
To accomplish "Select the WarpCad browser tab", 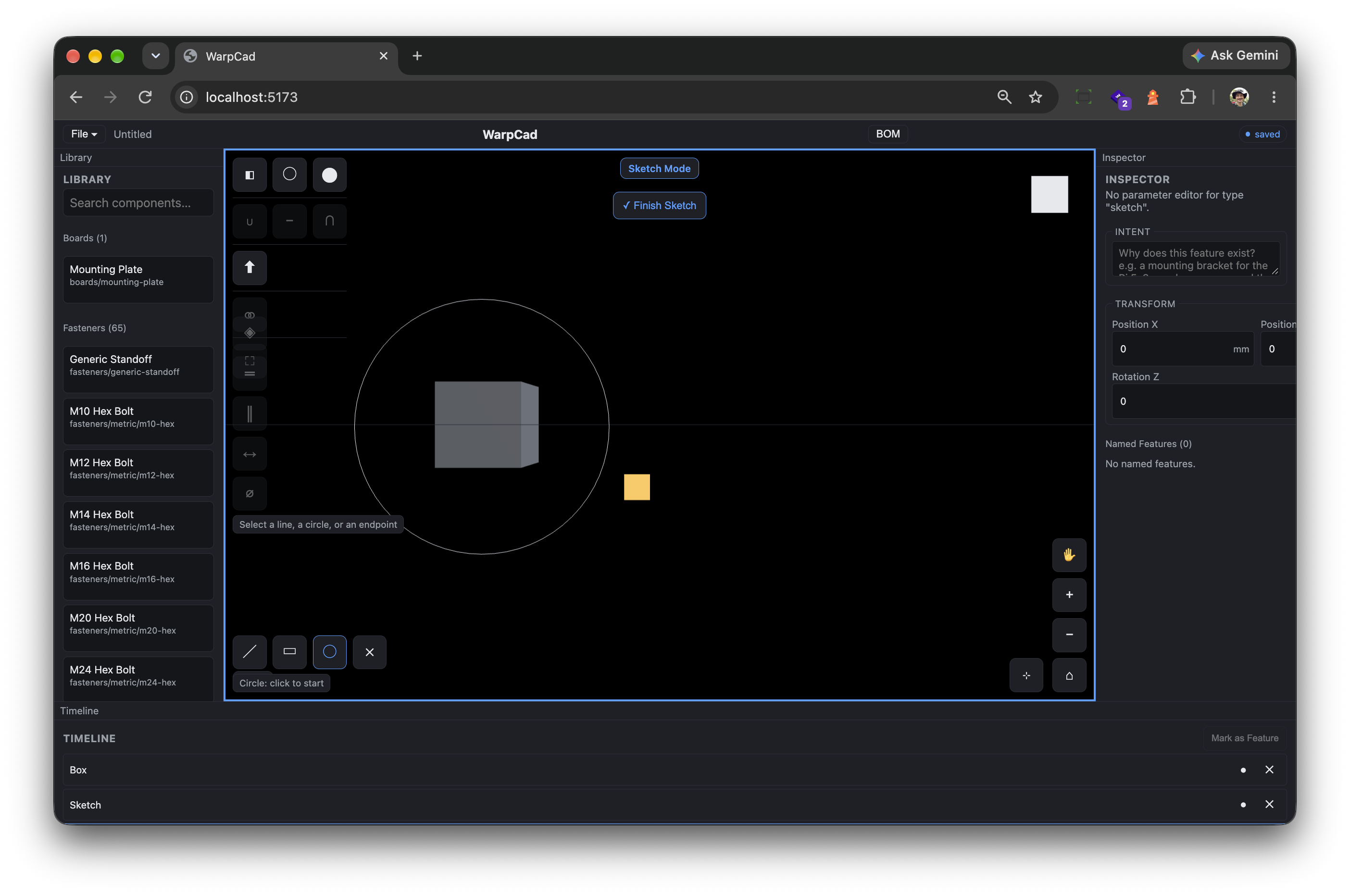I will (x=286, y=56).
